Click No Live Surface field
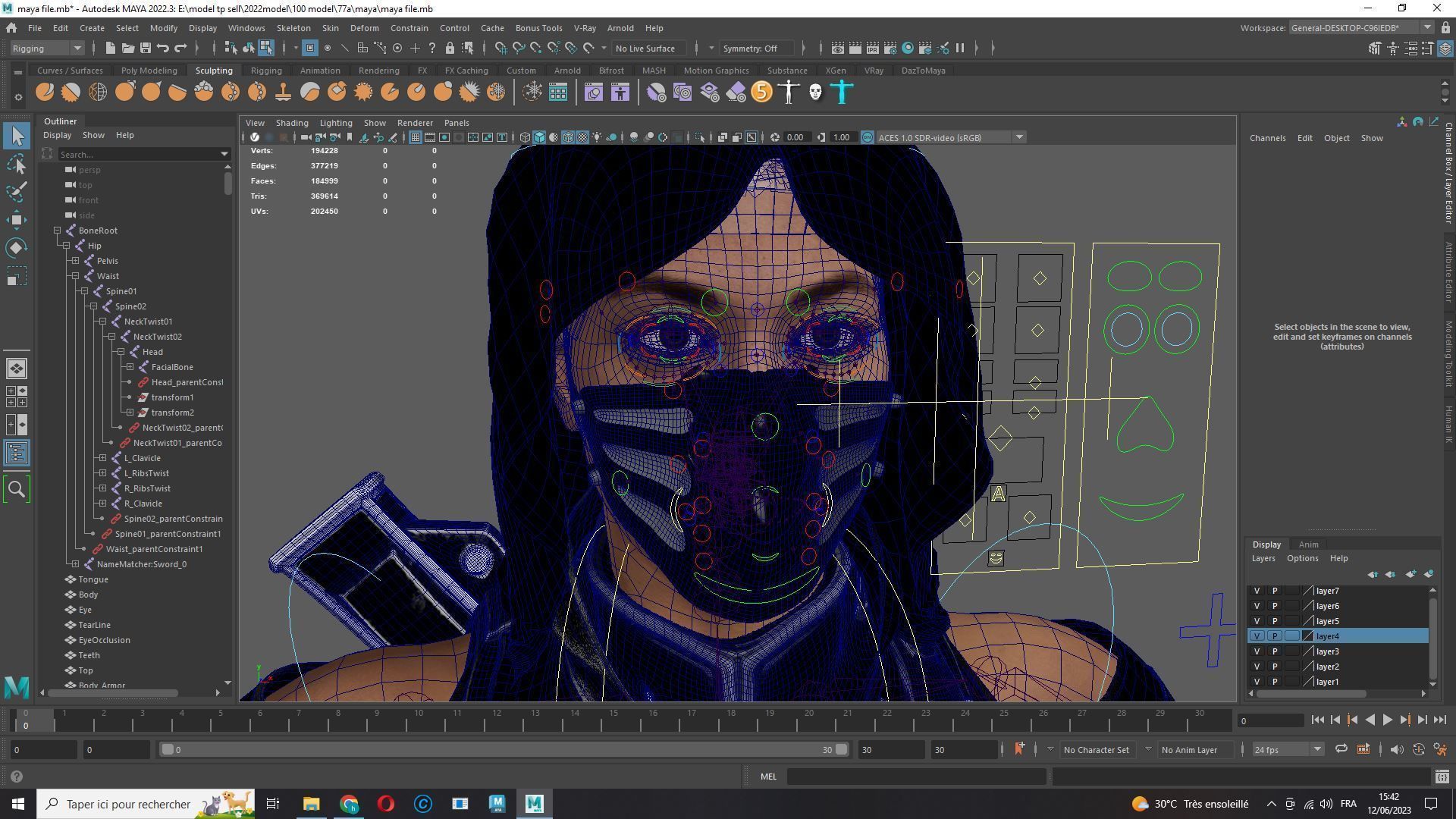The height and width of the screenshot is (819, 1456). [649, 48]
